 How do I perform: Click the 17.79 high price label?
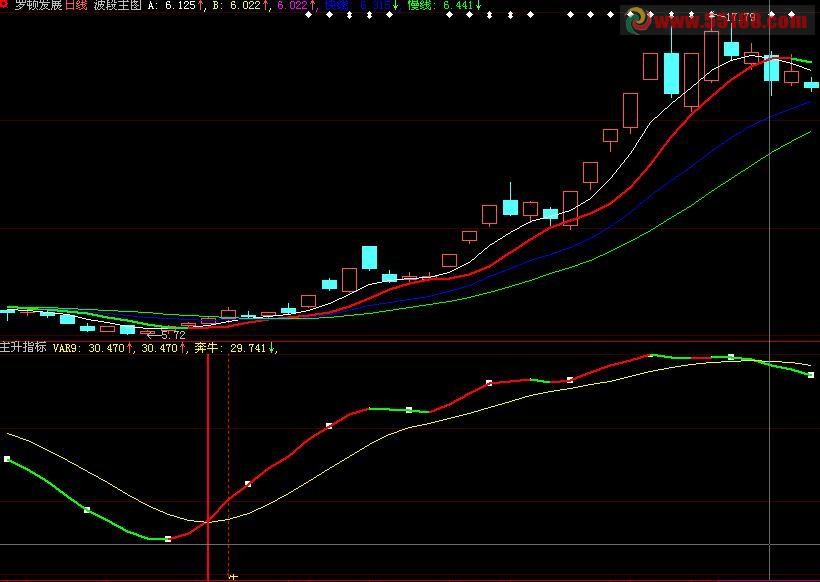tap(741, 17)
